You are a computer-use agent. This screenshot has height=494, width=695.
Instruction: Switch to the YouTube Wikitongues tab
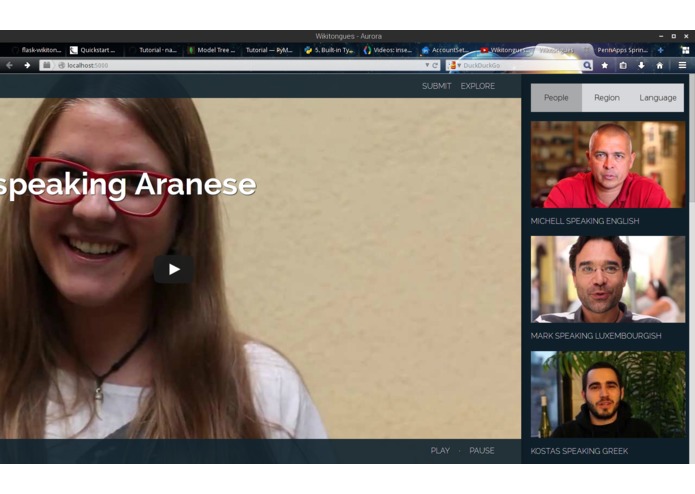tap(504, 50)
